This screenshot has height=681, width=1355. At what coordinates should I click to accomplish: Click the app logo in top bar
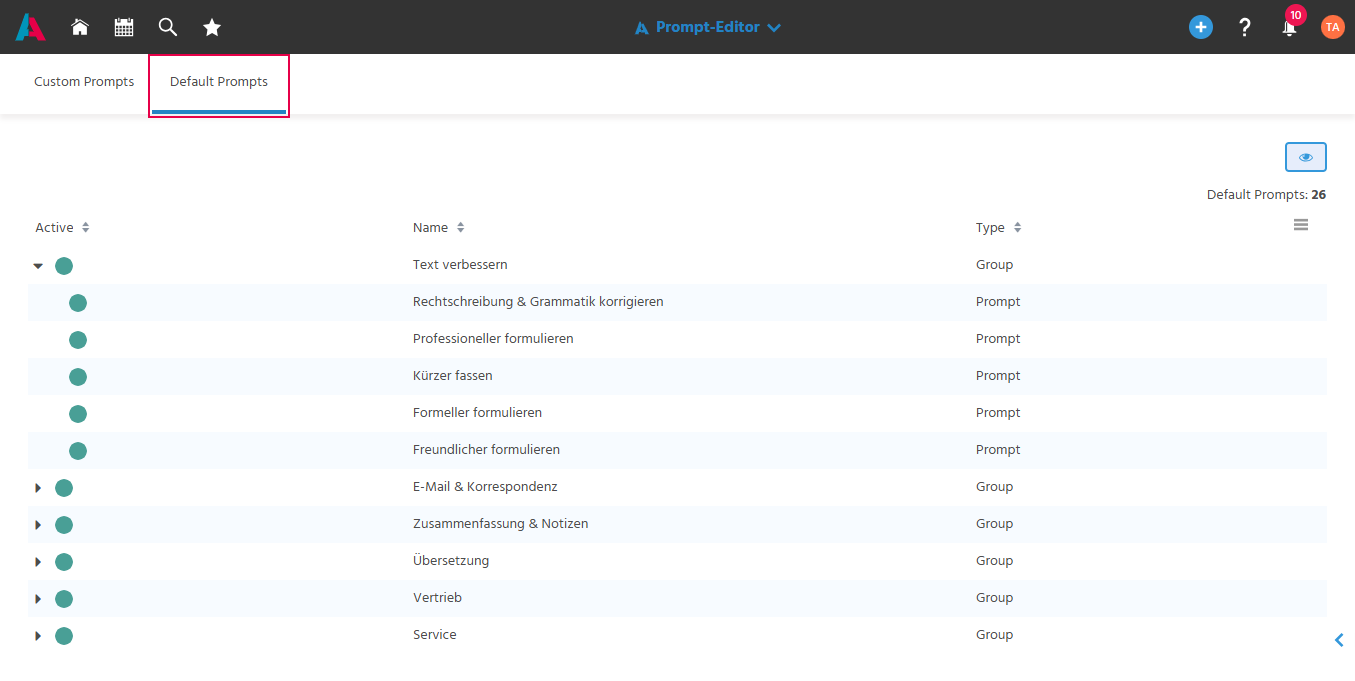point(30,27)
